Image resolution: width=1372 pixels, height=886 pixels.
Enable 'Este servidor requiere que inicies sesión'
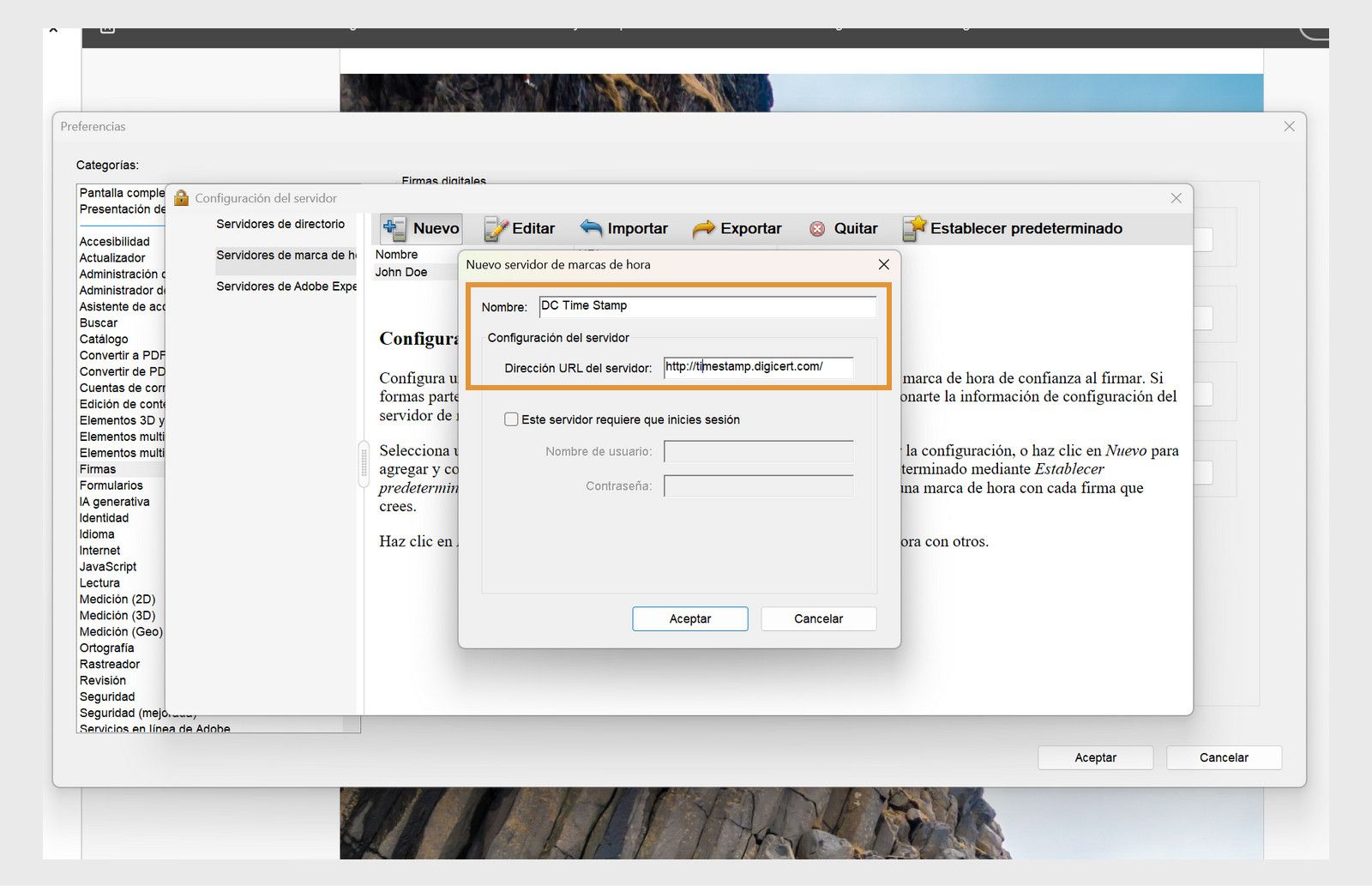point(511,419)
